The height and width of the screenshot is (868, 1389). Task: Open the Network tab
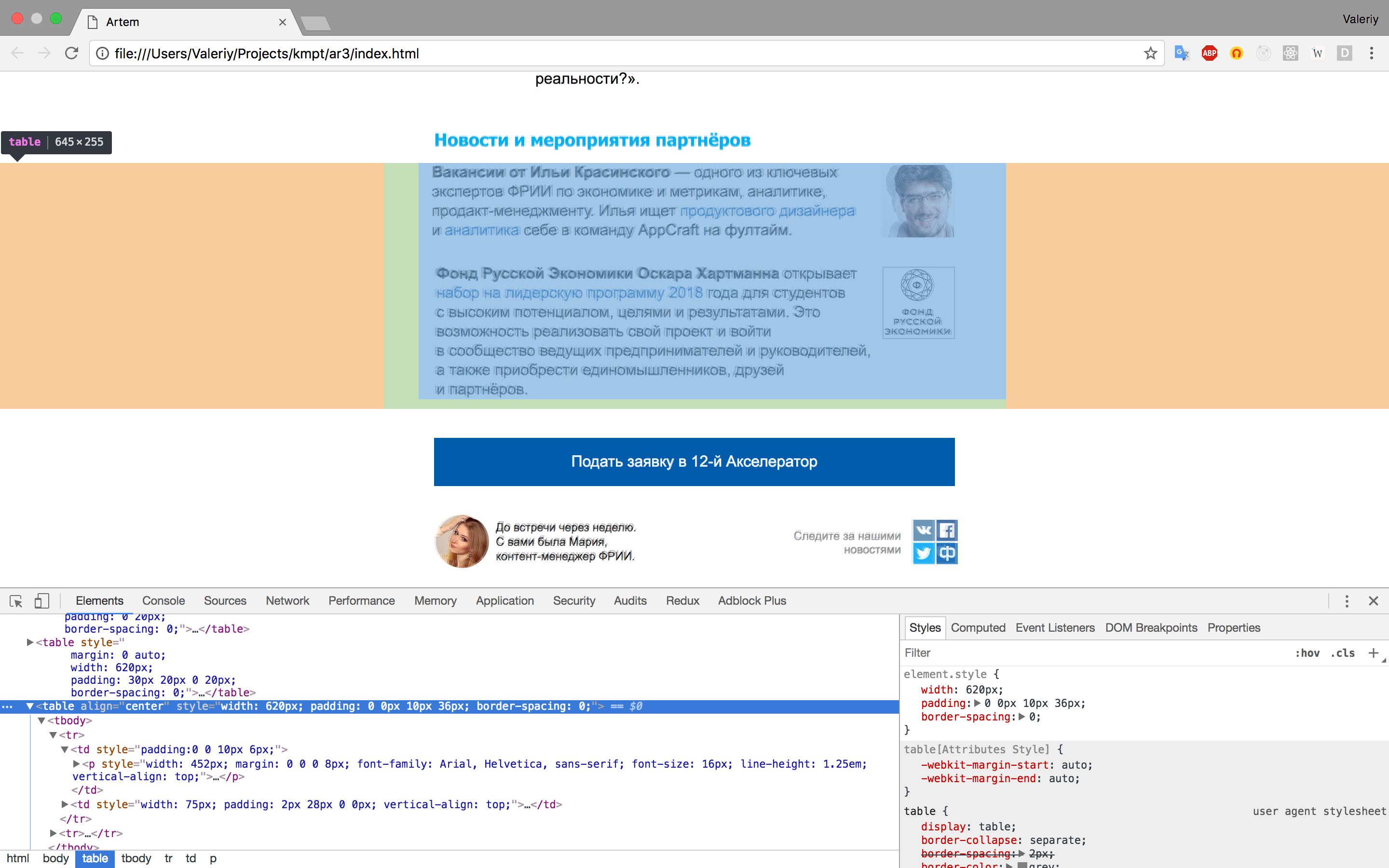pyautogui.click(x=287, y=600)
